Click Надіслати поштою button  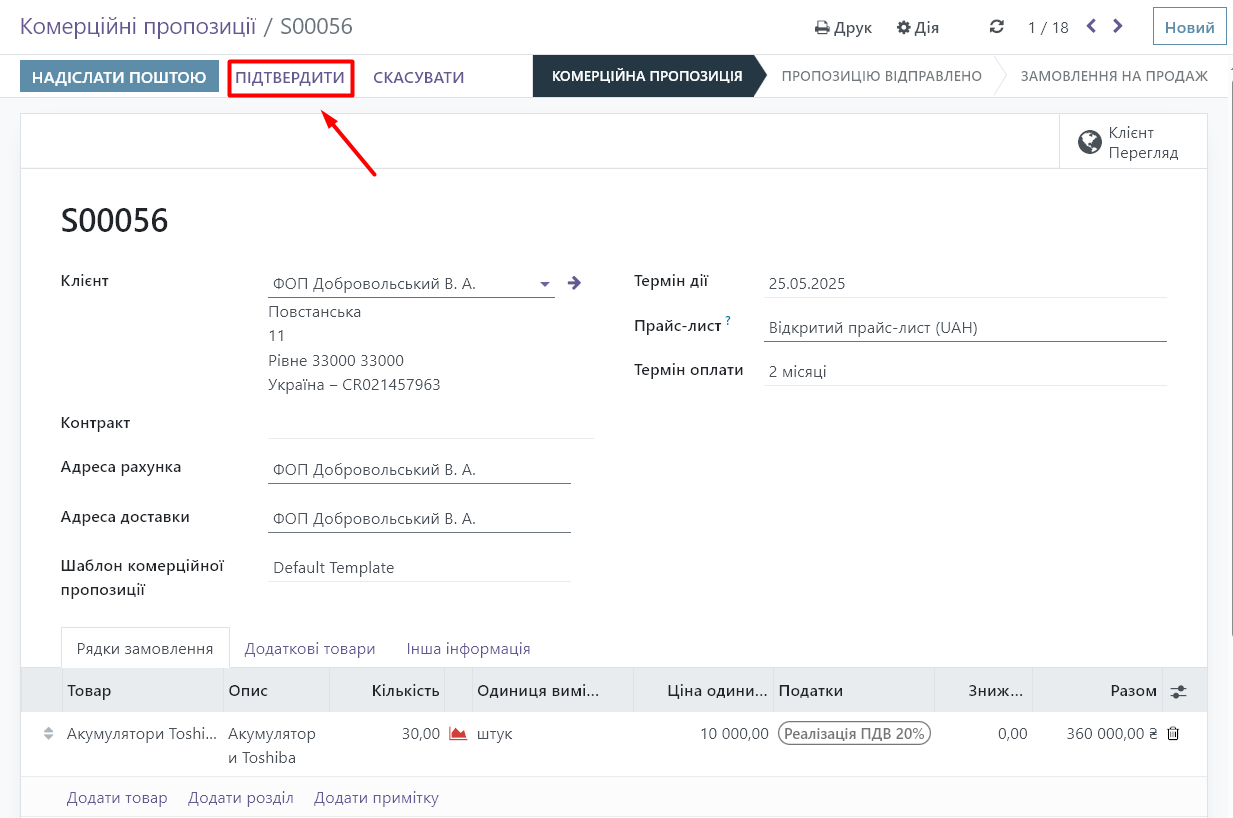point(119,77)
